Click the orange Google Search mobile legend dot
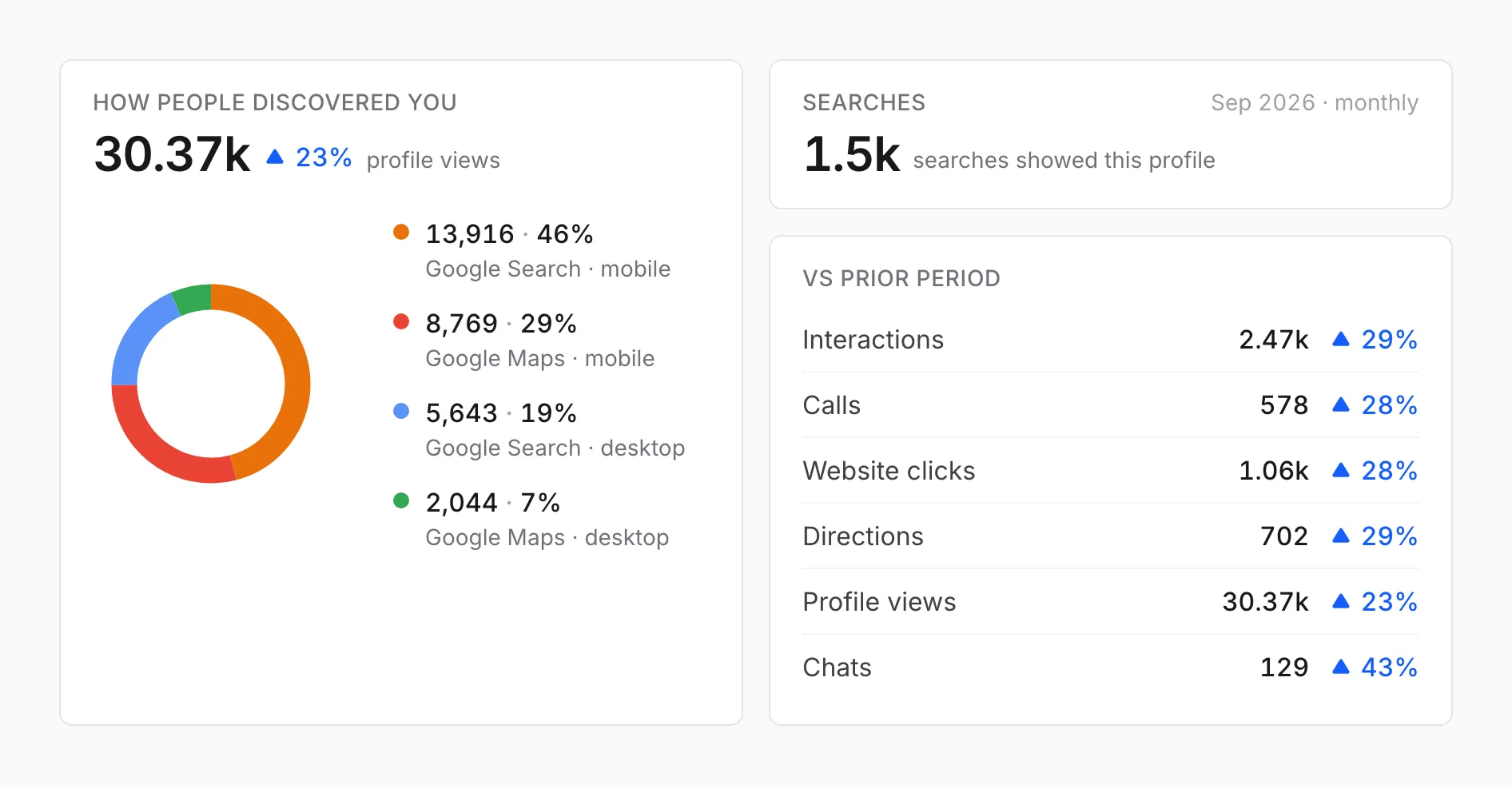This screenshot has width=1512, height=785. 401,233
